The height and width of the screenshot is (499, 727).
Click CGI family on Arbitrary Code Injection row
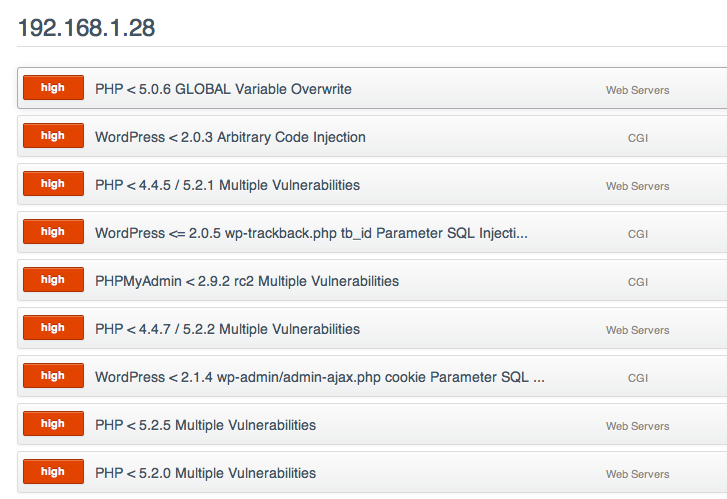coord(638,138)
